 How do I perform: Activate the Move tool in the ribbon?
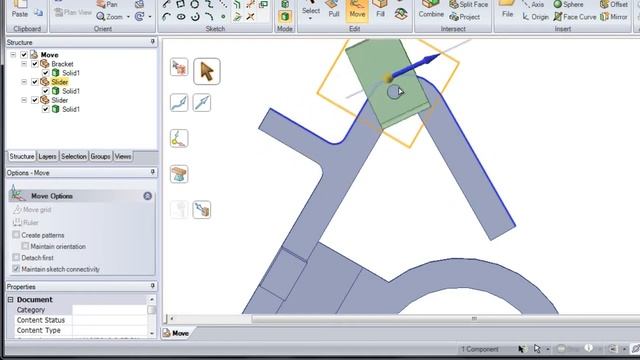(x=357, y=10)
